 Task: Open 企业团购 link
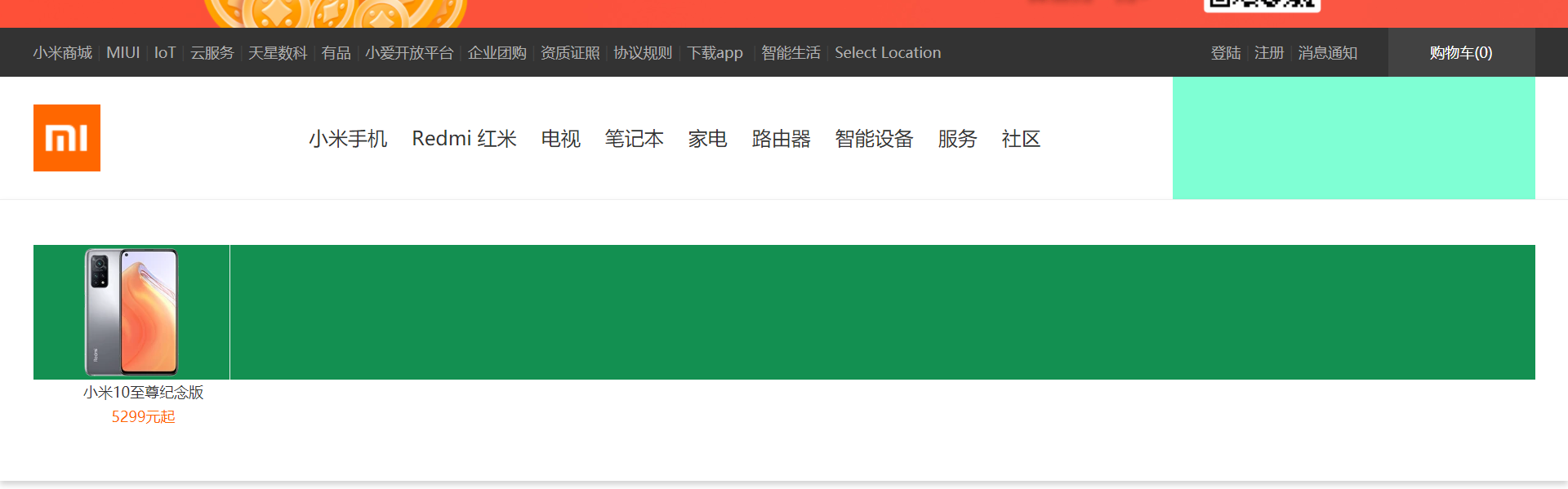(497, 53)
